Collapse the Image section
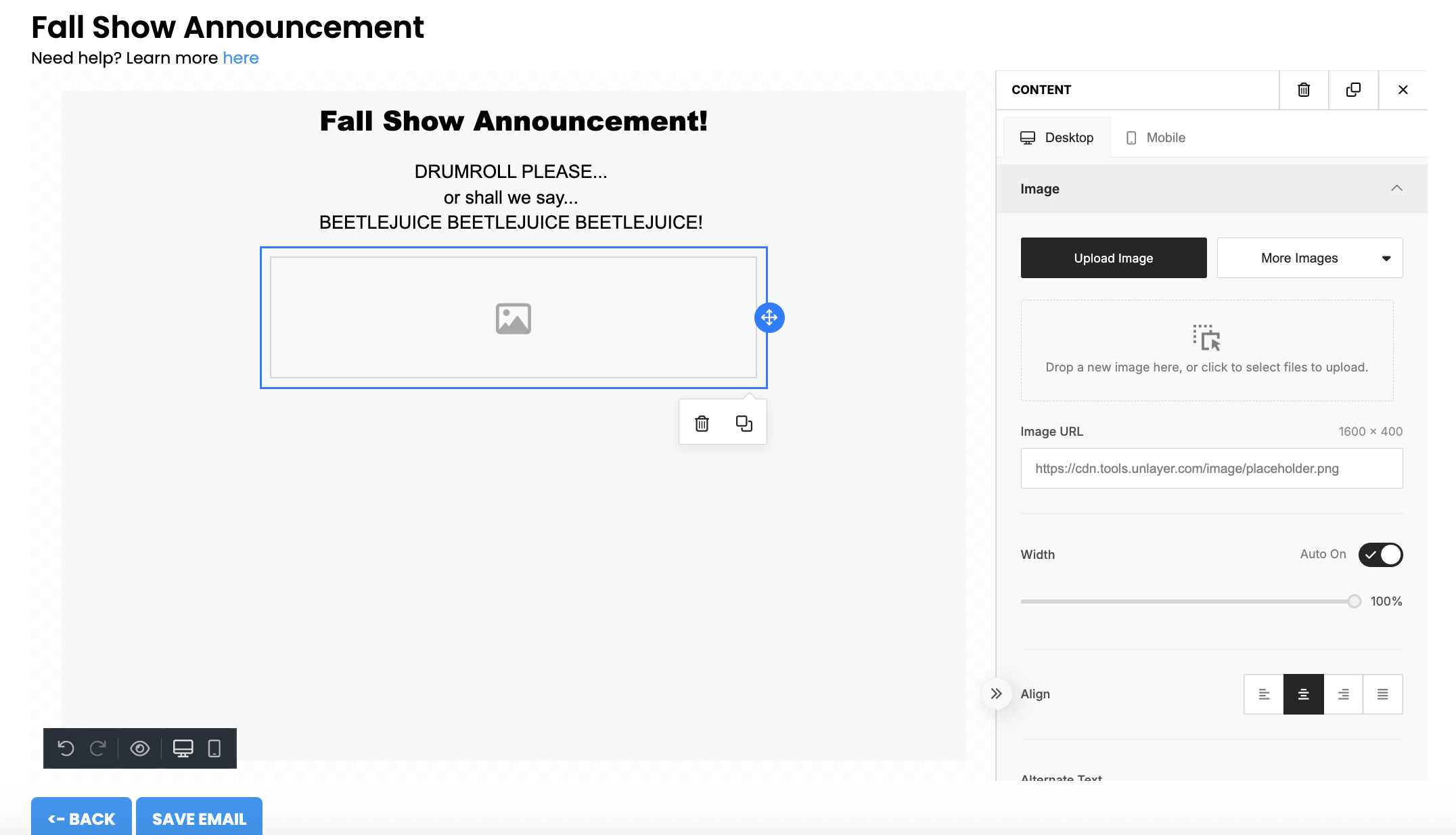The height and width of the screenshot is (835, 1456). pos(1396,189)
